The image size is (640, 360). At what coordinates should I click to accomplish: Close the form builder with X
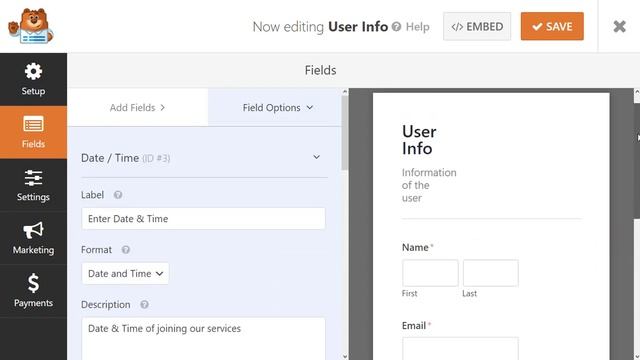pyautogui.click(x=620, y=27)
